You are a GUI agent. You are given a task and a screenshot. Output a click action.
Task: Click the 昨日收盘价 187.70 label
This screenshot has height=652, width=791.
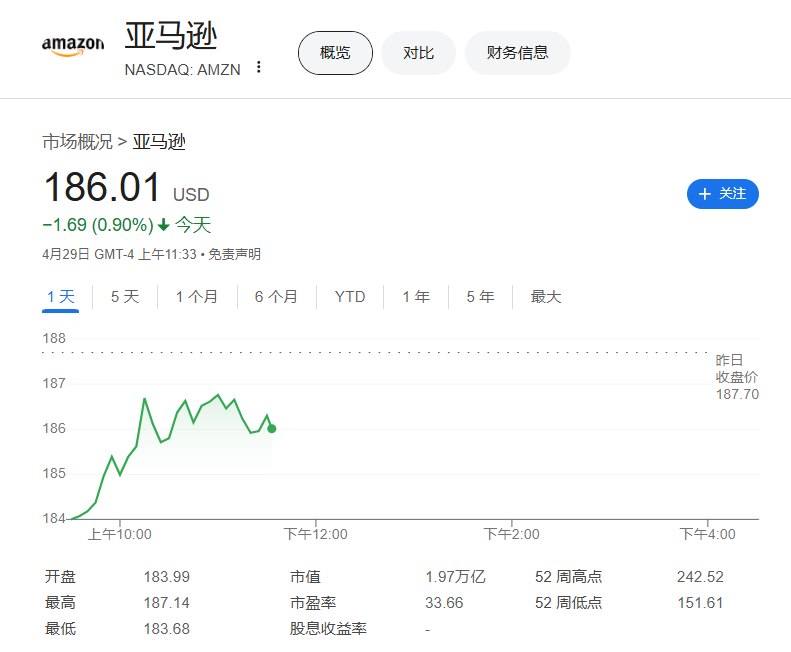click(x=737, y=377)
